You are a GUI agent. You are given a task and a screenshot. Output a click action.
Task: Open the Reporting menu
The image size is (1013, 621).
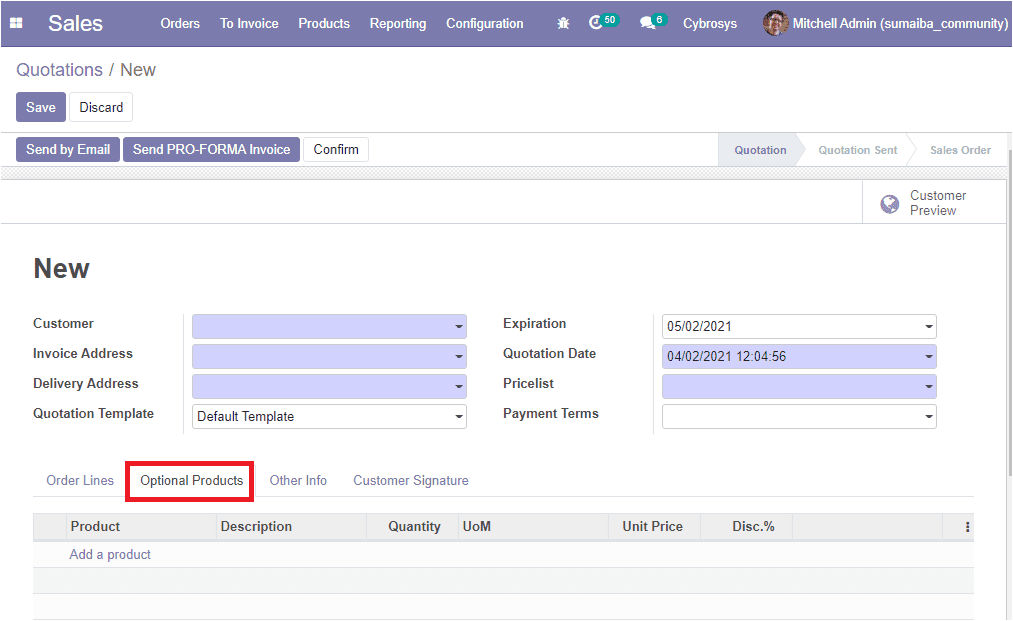(397, 23)
